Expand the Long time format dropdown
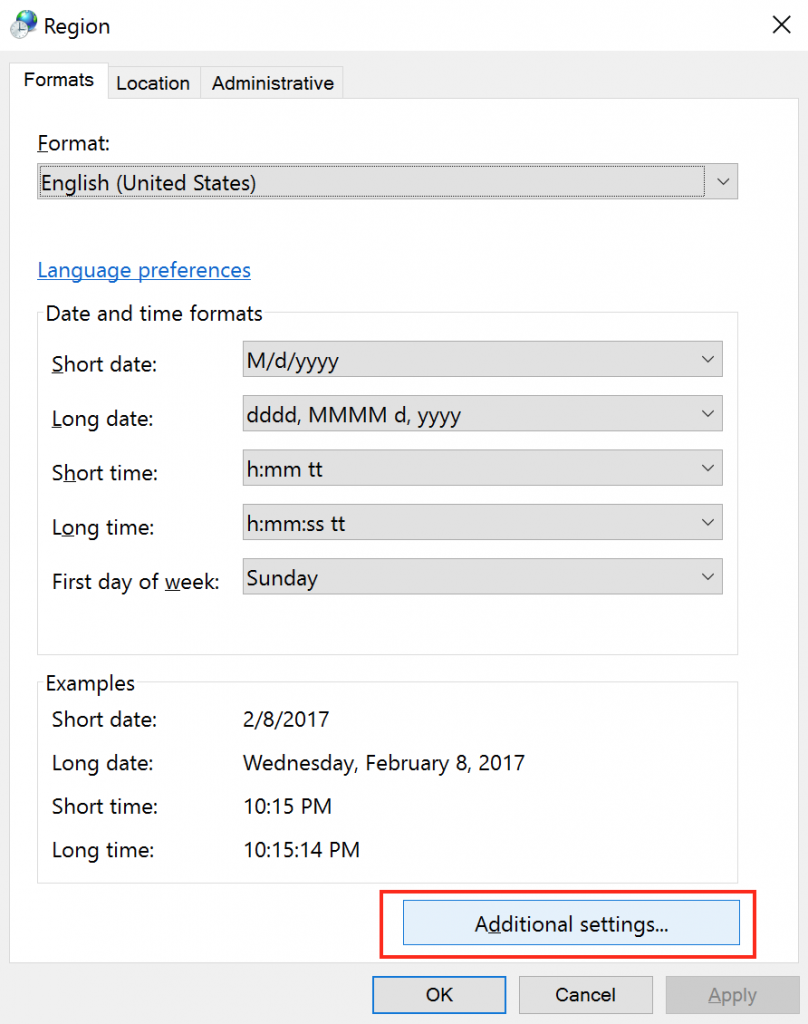Viewport: 808px width, 1024px height. 483,522
